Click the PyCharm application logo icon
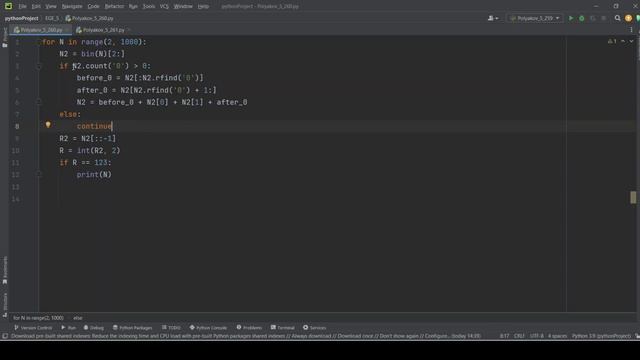Screen dimensions: 640x360 8,6
